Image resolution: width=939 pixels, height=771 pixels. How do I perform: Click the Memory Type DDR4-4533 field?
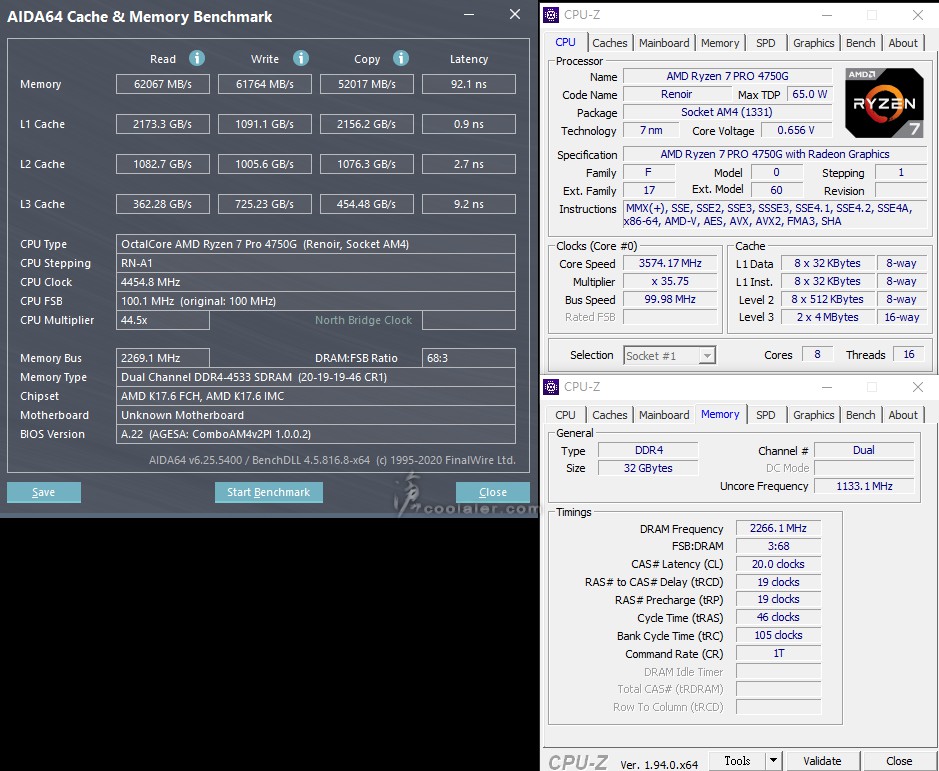(316, 377)
